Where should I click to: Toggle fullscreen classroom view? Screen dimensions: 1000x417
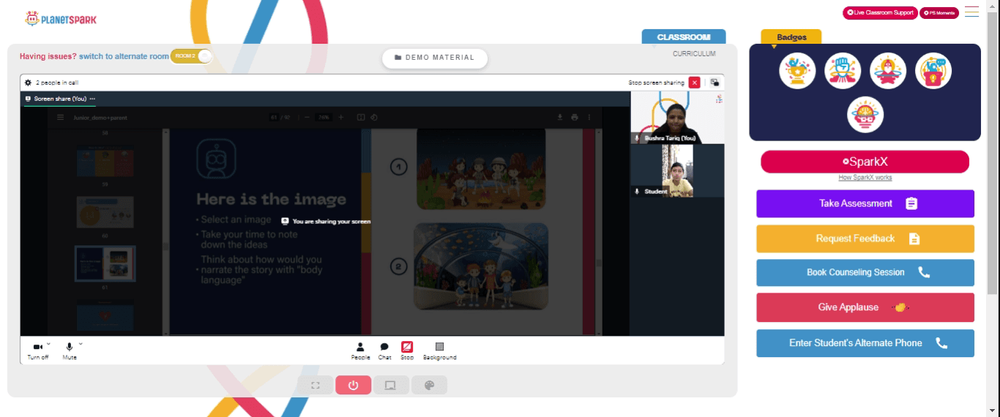(315, 385)
